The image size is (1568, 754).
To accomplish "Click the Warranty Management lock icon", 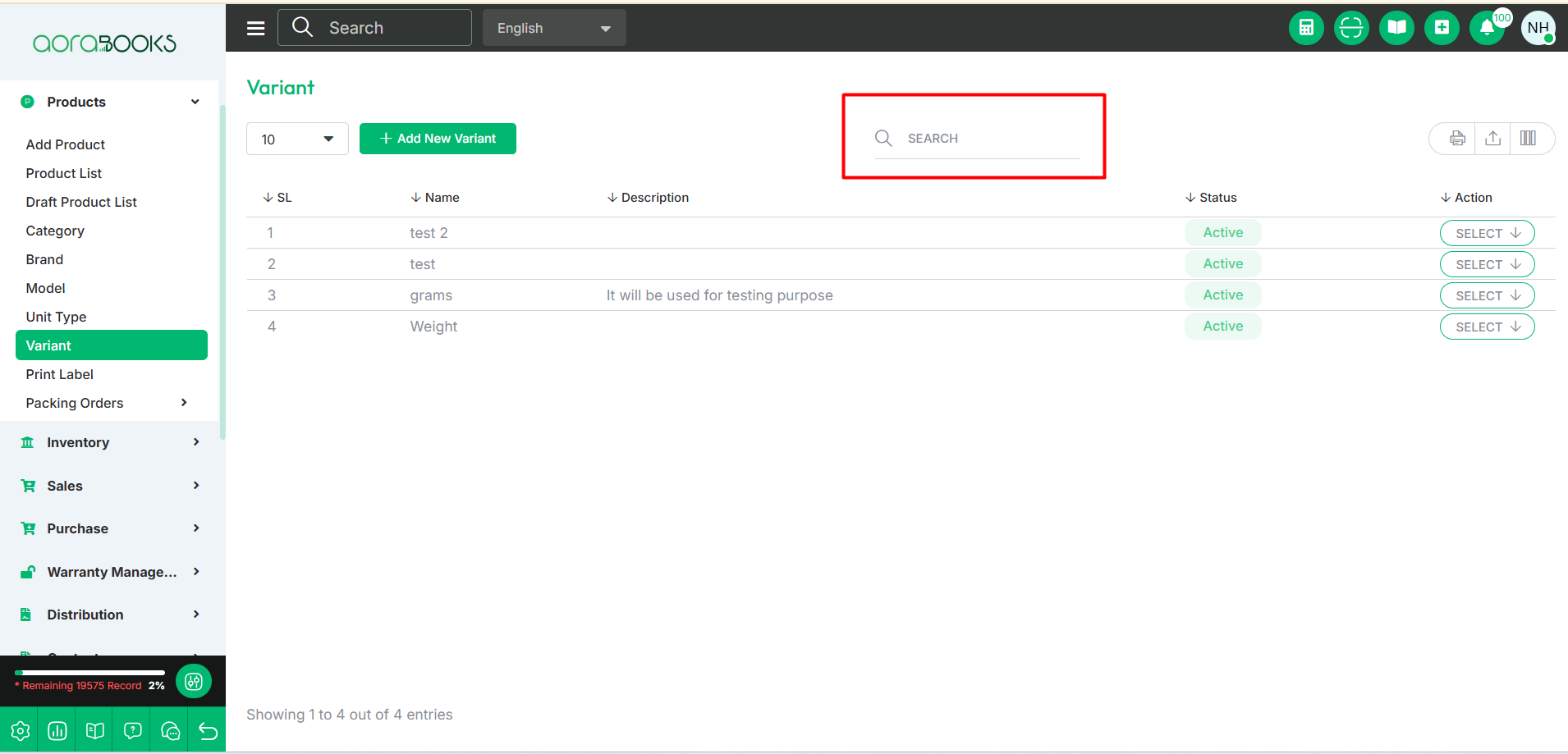I will coord(28,572).
